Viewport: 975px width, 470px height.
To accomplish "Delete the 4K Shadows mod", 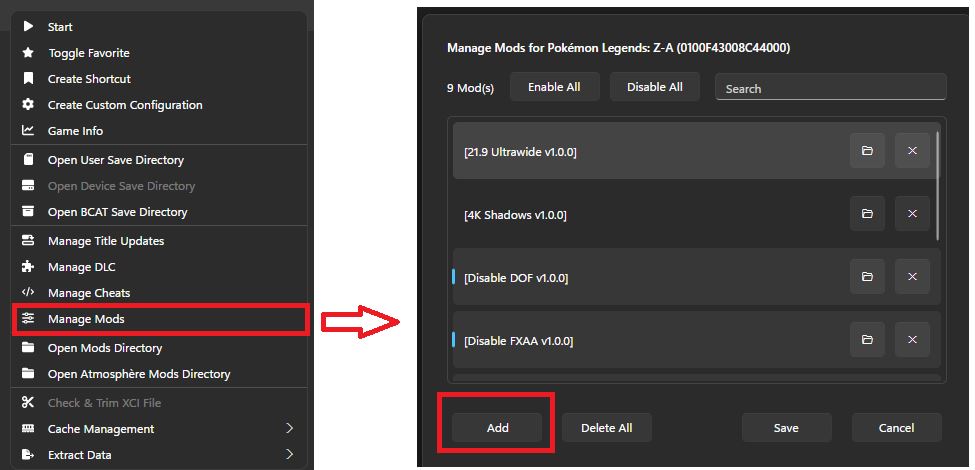I will point(912,213).
